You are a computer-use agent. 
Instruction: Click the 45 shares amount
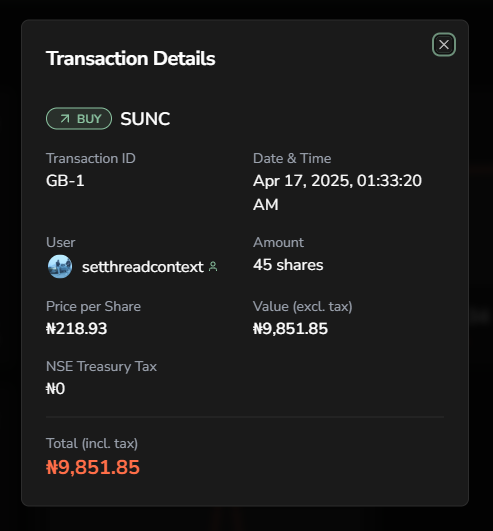[x=288, y=265]
